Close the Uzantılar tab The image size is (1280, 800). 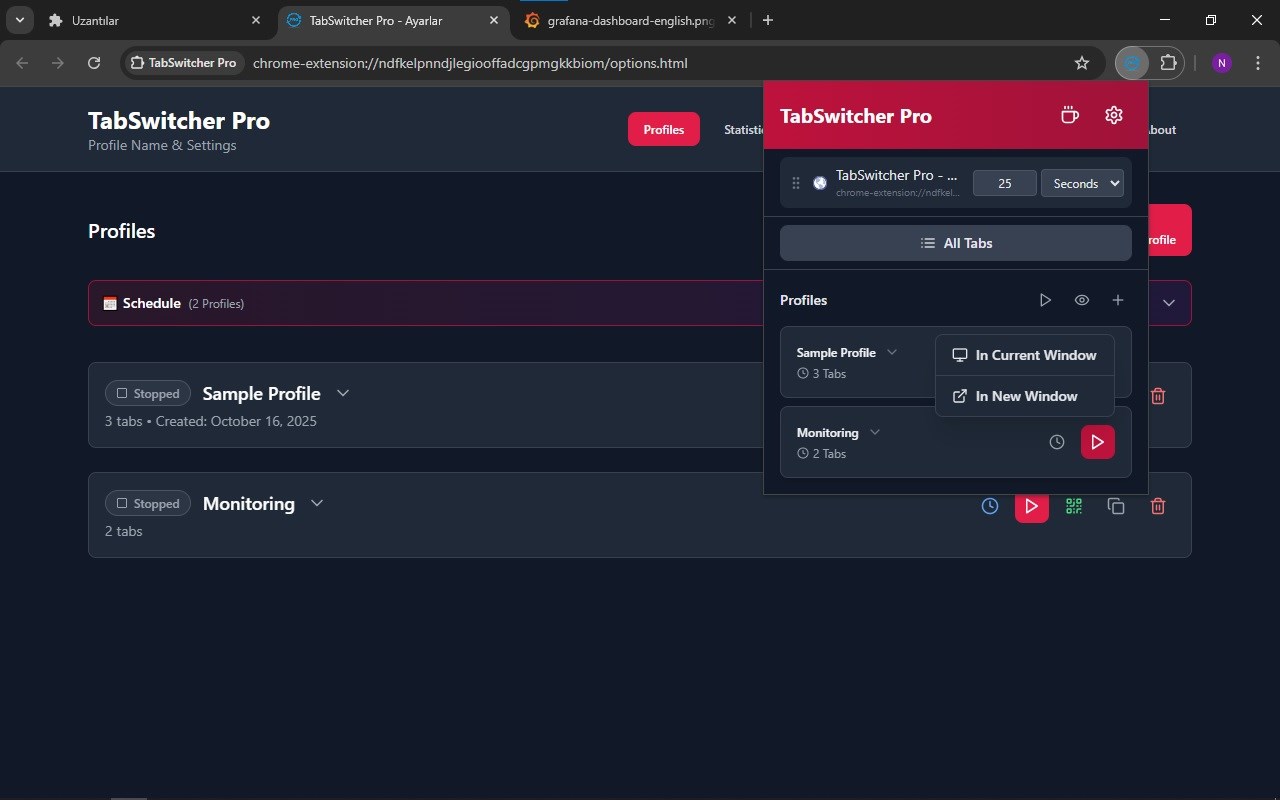256,20
